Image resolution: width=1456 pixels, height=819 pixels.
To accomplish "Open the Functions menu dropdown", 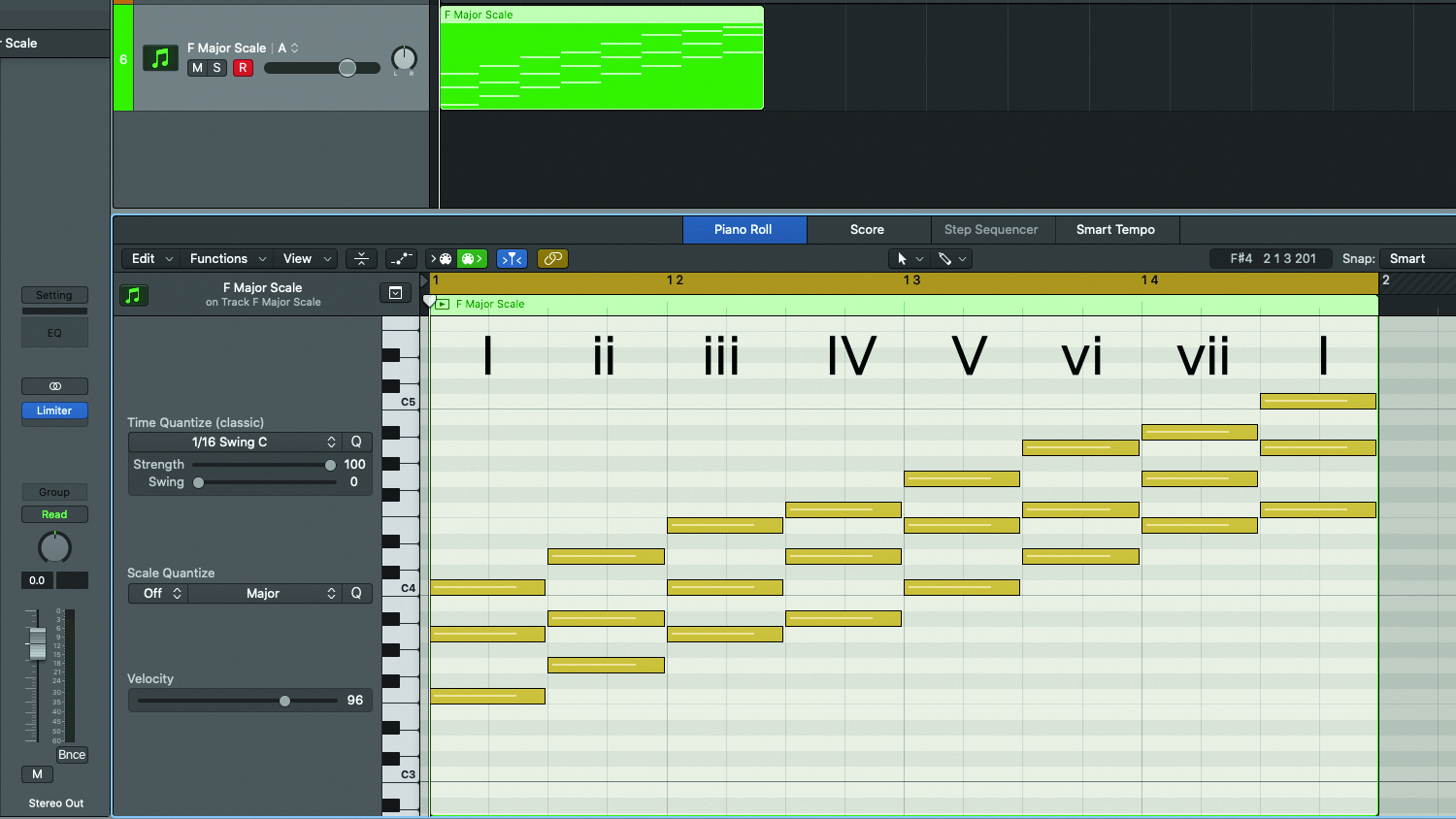I will [x=227, y=258].
